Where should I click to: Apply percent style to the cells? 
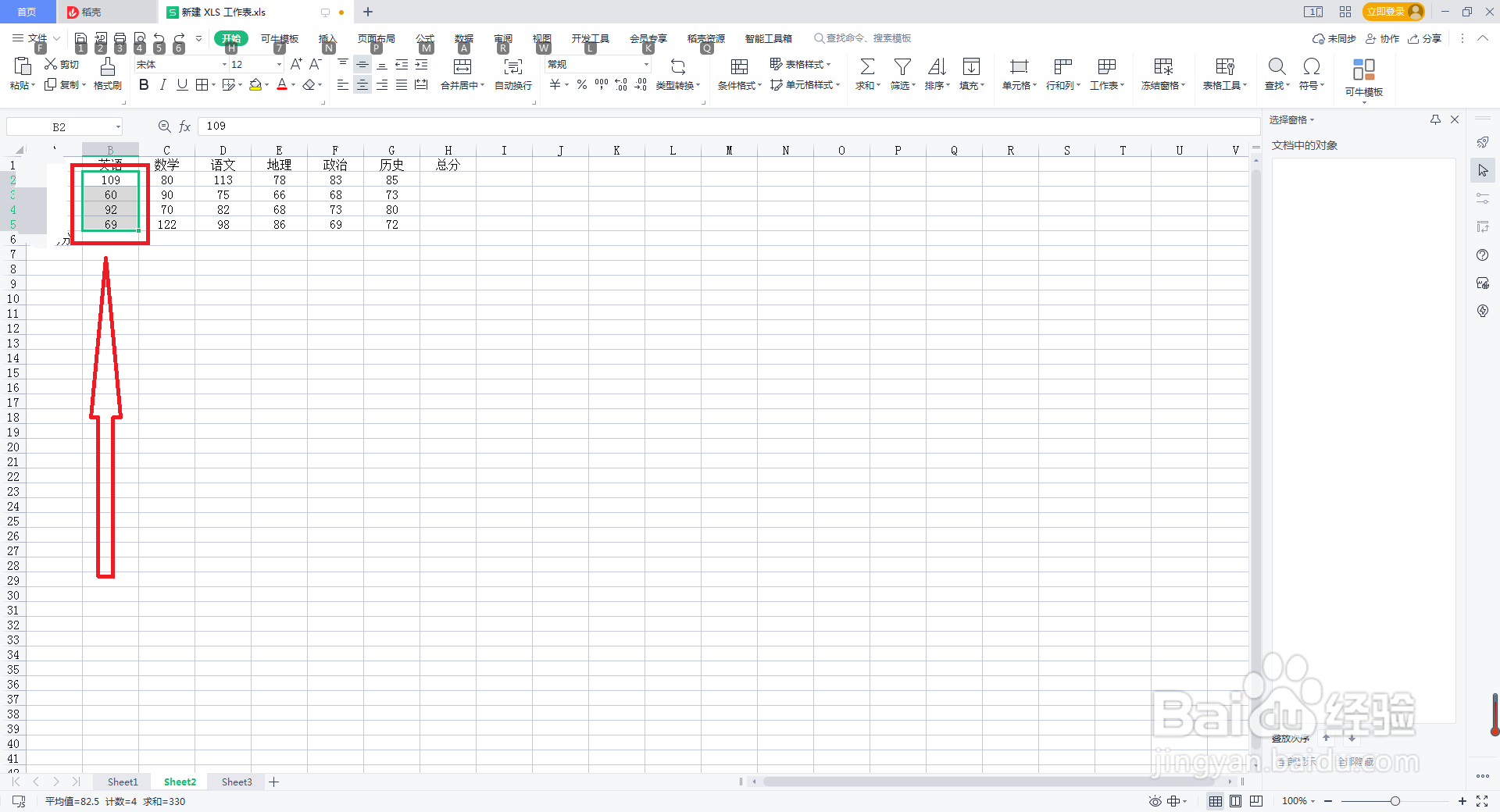pyautogui.click(x=582, y=85)
